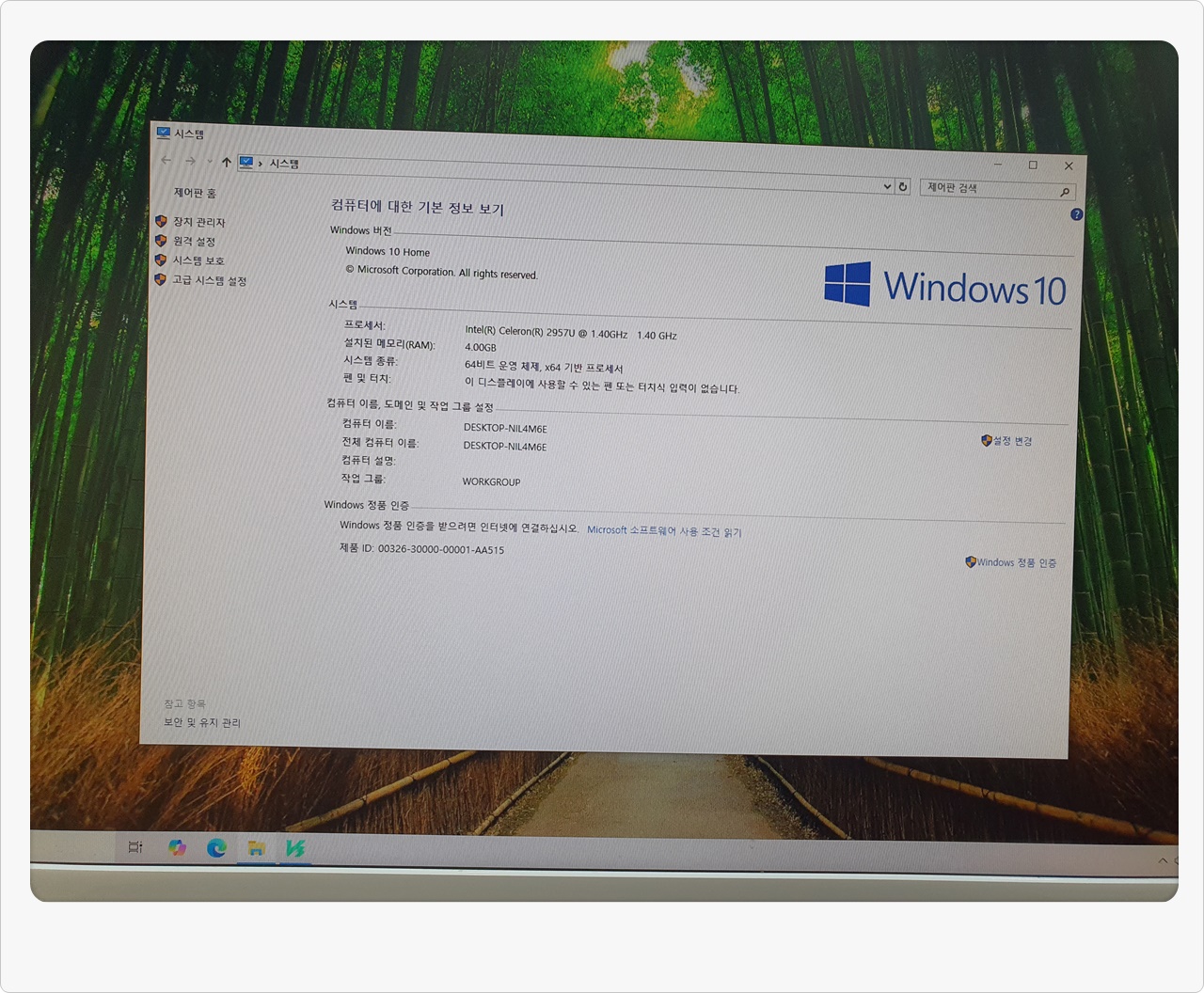The image size is (1204, 993).
Task: Open the green V app on the taskbar
Action: click(295, 849)
